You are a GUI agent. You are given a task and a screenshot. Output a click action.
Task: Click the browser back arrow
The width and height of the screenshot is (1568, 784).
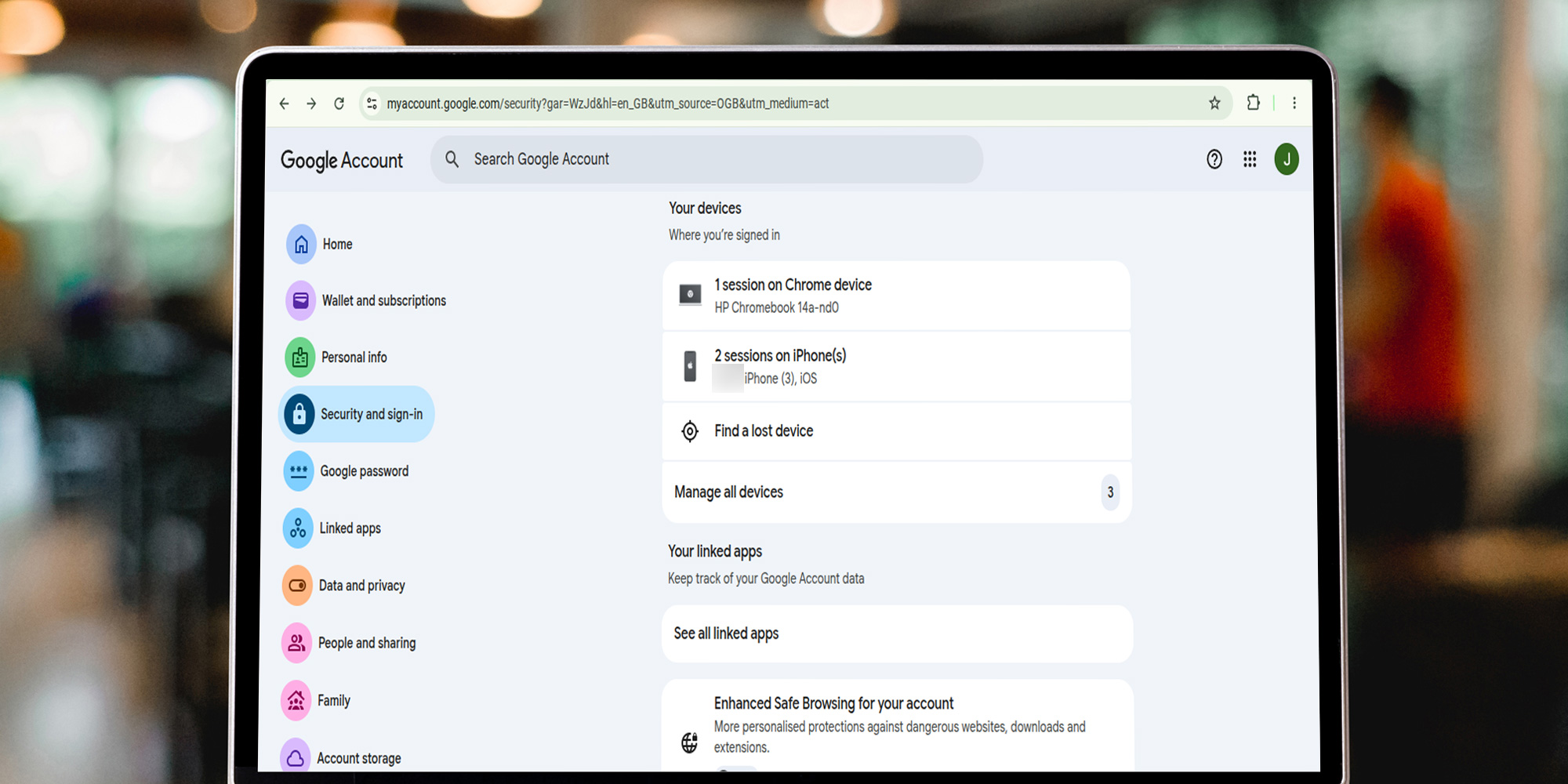click(x=285, y=103)
